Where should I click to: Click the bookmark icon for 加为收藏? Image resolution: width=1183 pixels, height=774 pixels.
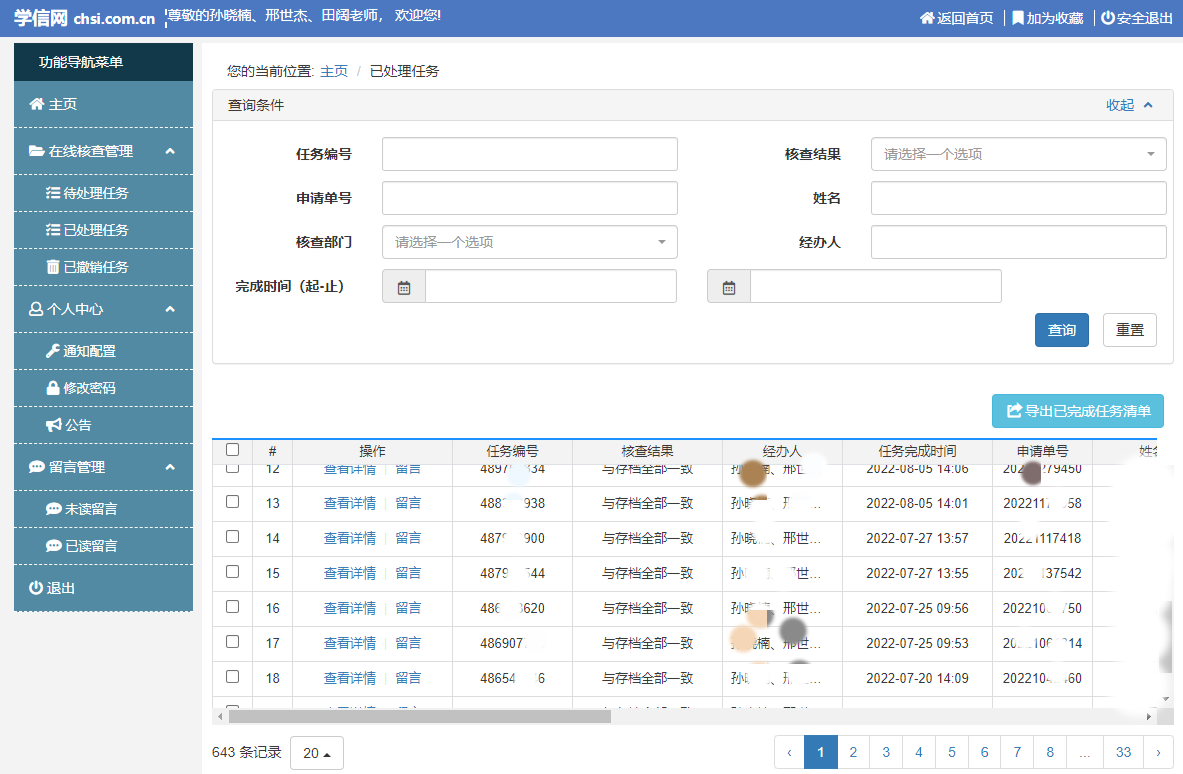pyautogui.click(x=1017, y=18)
